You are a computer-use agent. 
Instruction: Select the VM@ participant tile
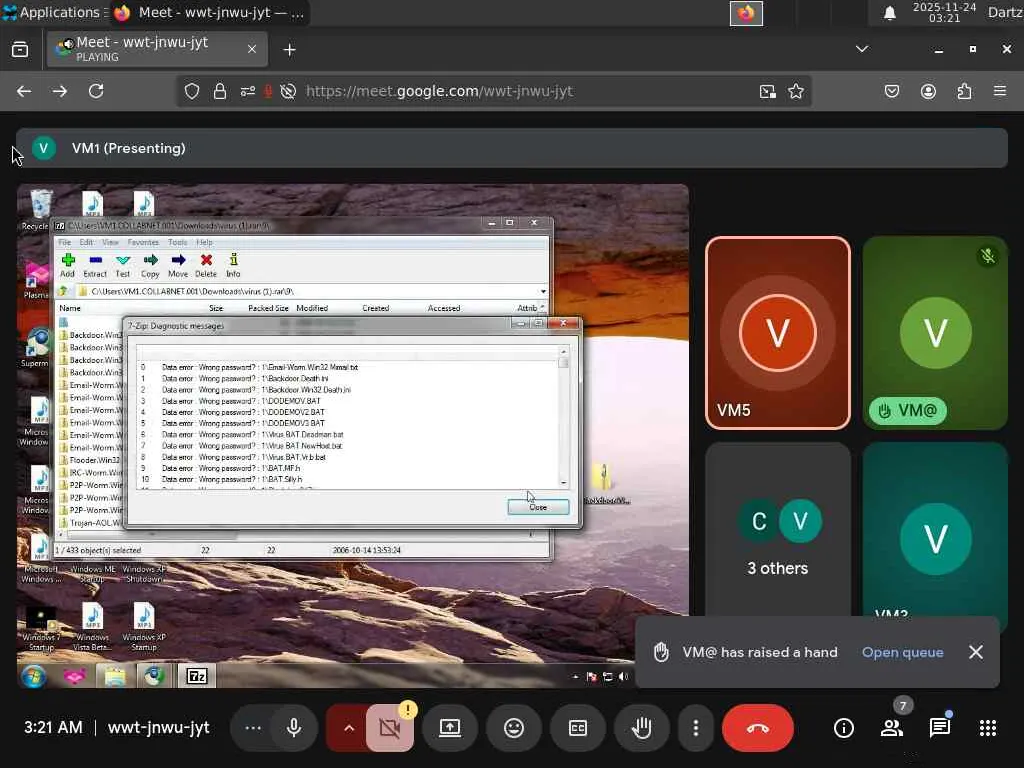935,333
